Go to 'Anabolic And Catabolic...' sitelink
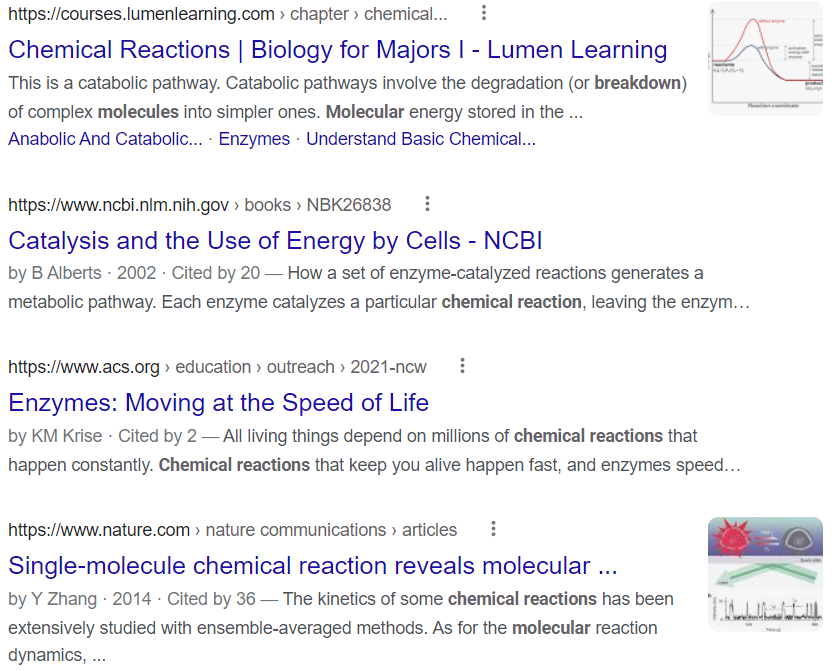Screen dimensions: 837x671 105,139
